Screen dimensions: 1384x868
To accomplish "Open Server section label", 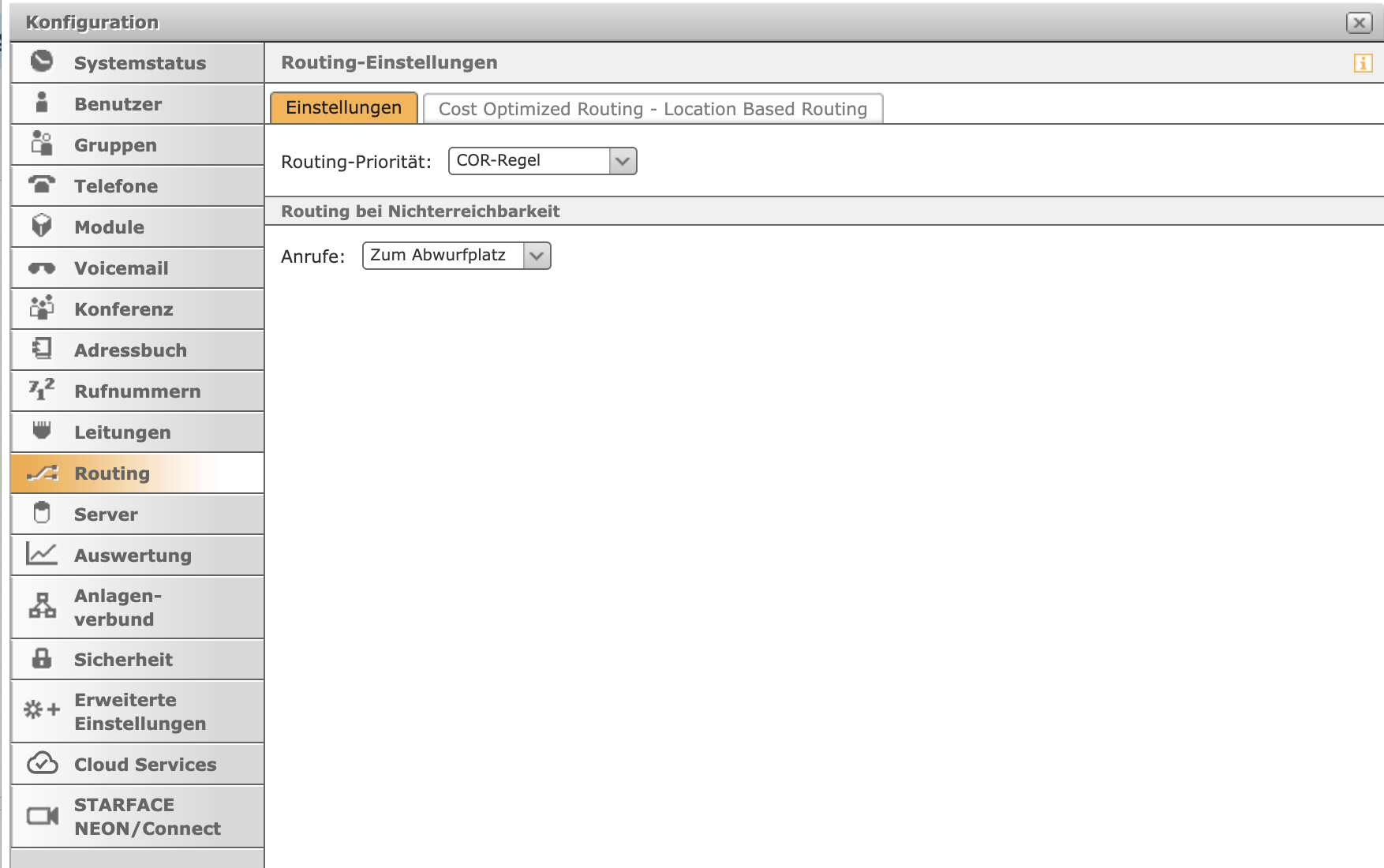I will (x=106, y=514).
